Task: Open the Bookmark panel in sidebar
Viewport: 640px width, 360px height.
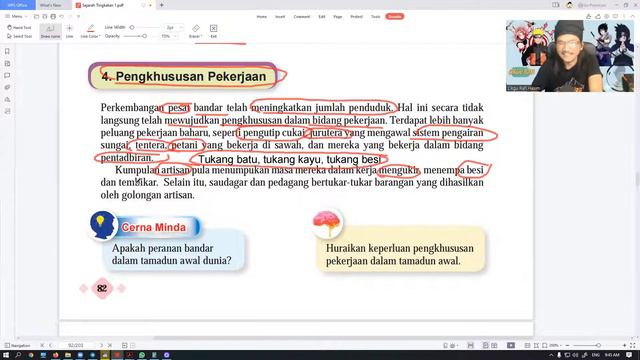Action: 7,51
